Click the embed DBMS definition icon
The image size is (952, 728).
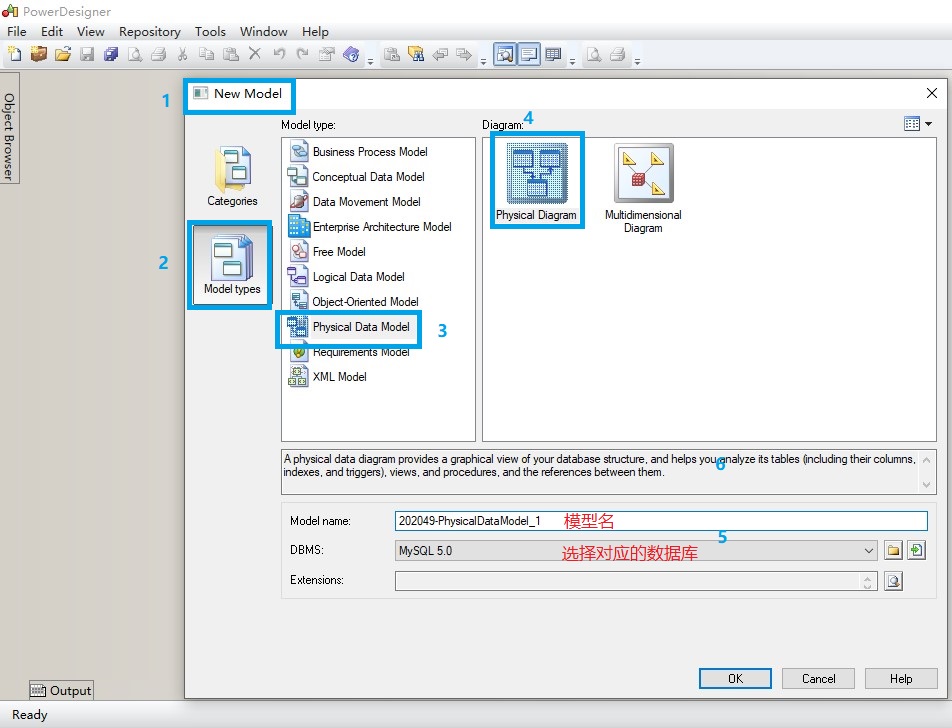[916, 550]
